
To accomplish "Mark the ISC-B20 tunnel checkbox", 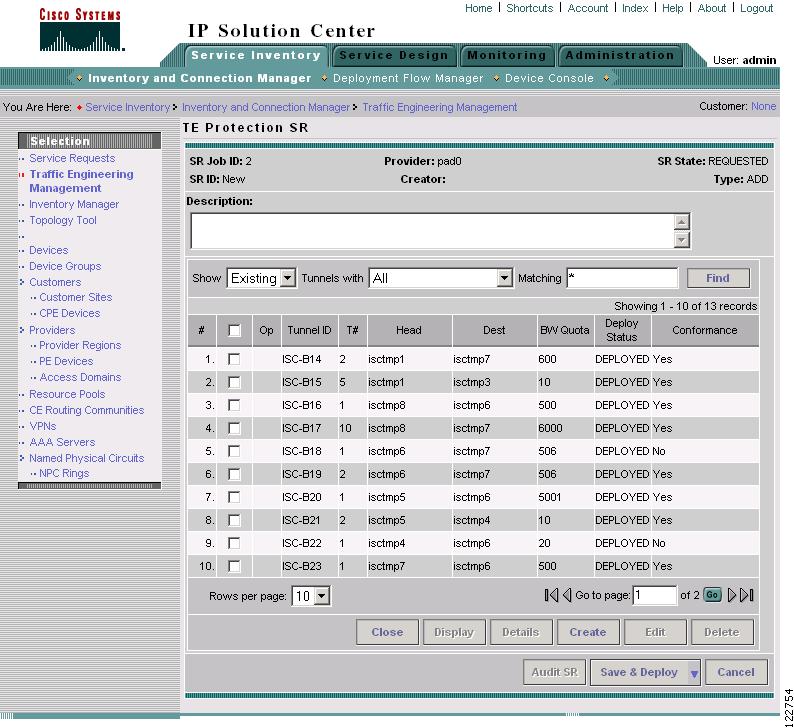I will (x=234, y=497).
